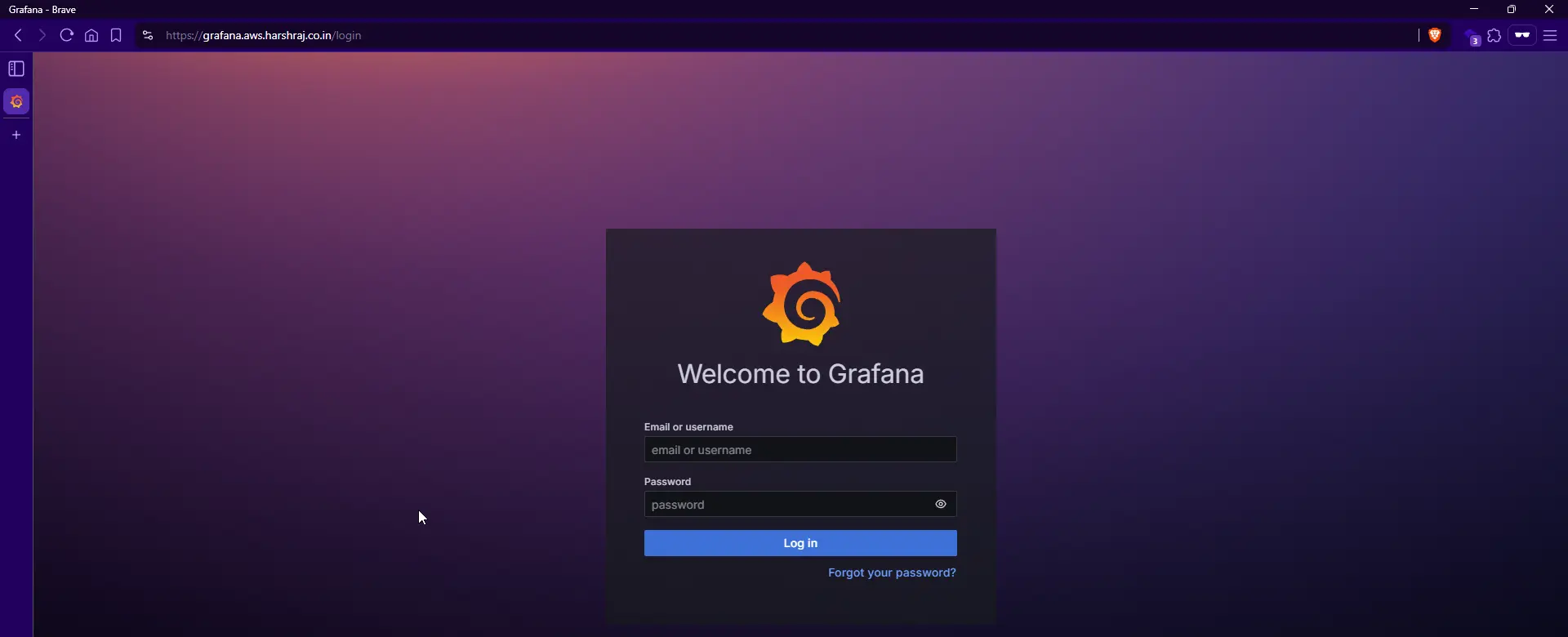Open the Brave hamburger main menu

[x=1550, y=36]
